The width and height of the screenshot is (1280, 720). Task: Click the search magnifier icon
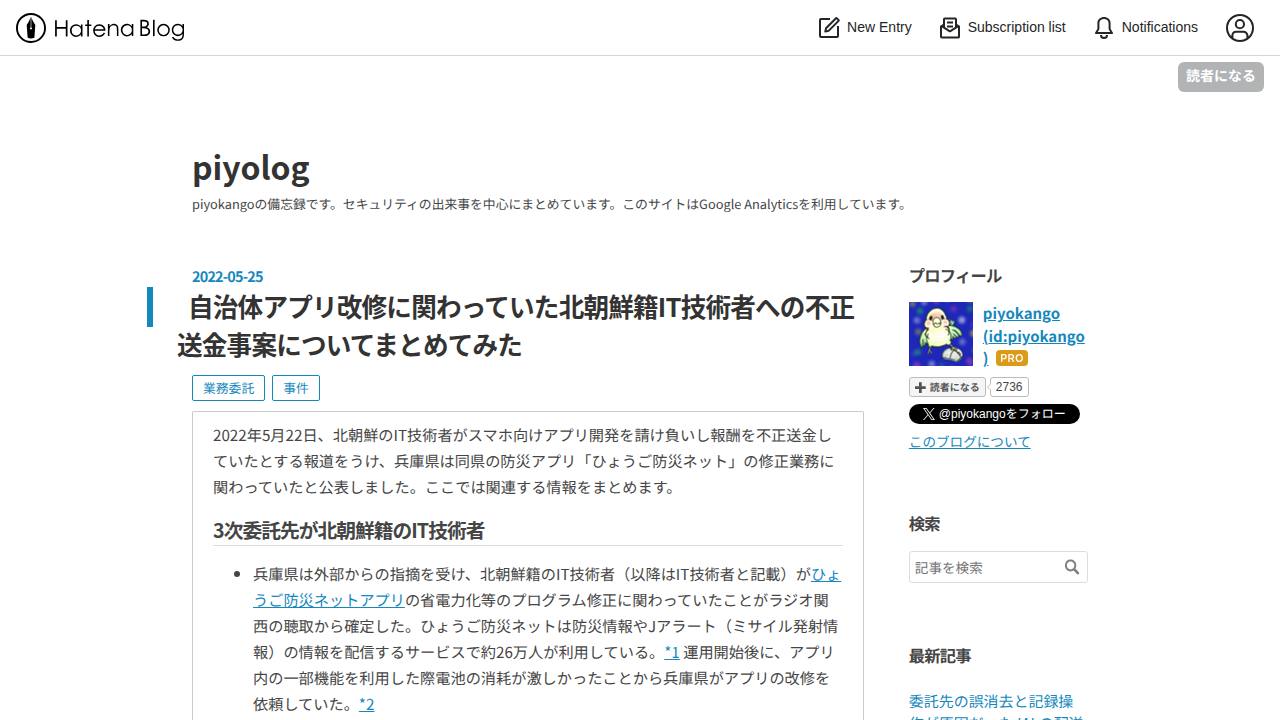(1072, 567)
